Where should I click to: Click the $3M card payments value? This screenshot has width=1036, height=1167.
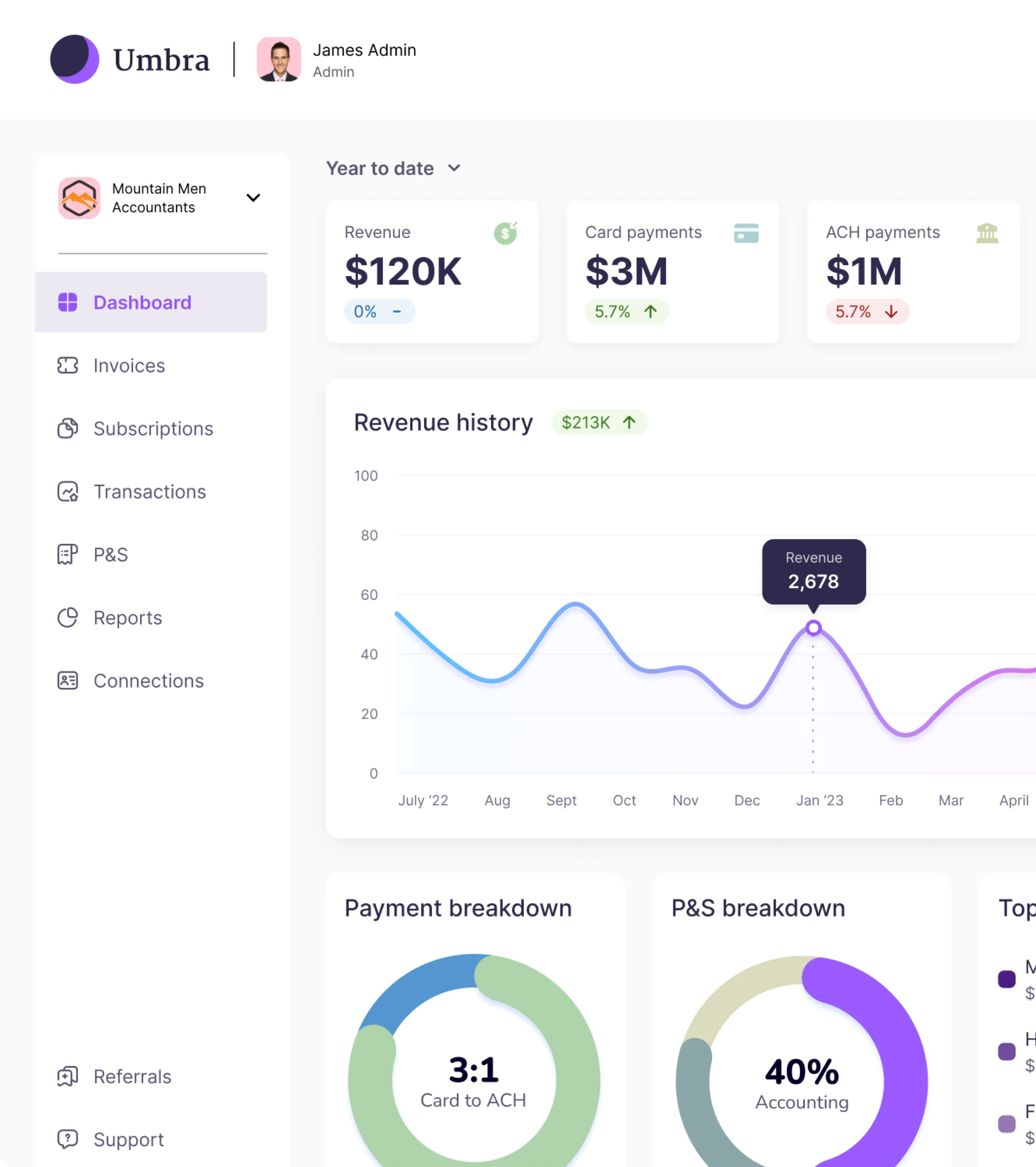[627, 271]
